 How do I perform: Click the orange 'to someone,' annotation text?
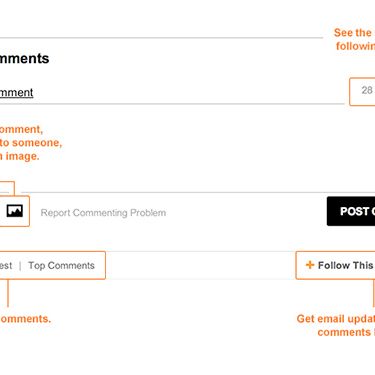[x=31, y=143]
